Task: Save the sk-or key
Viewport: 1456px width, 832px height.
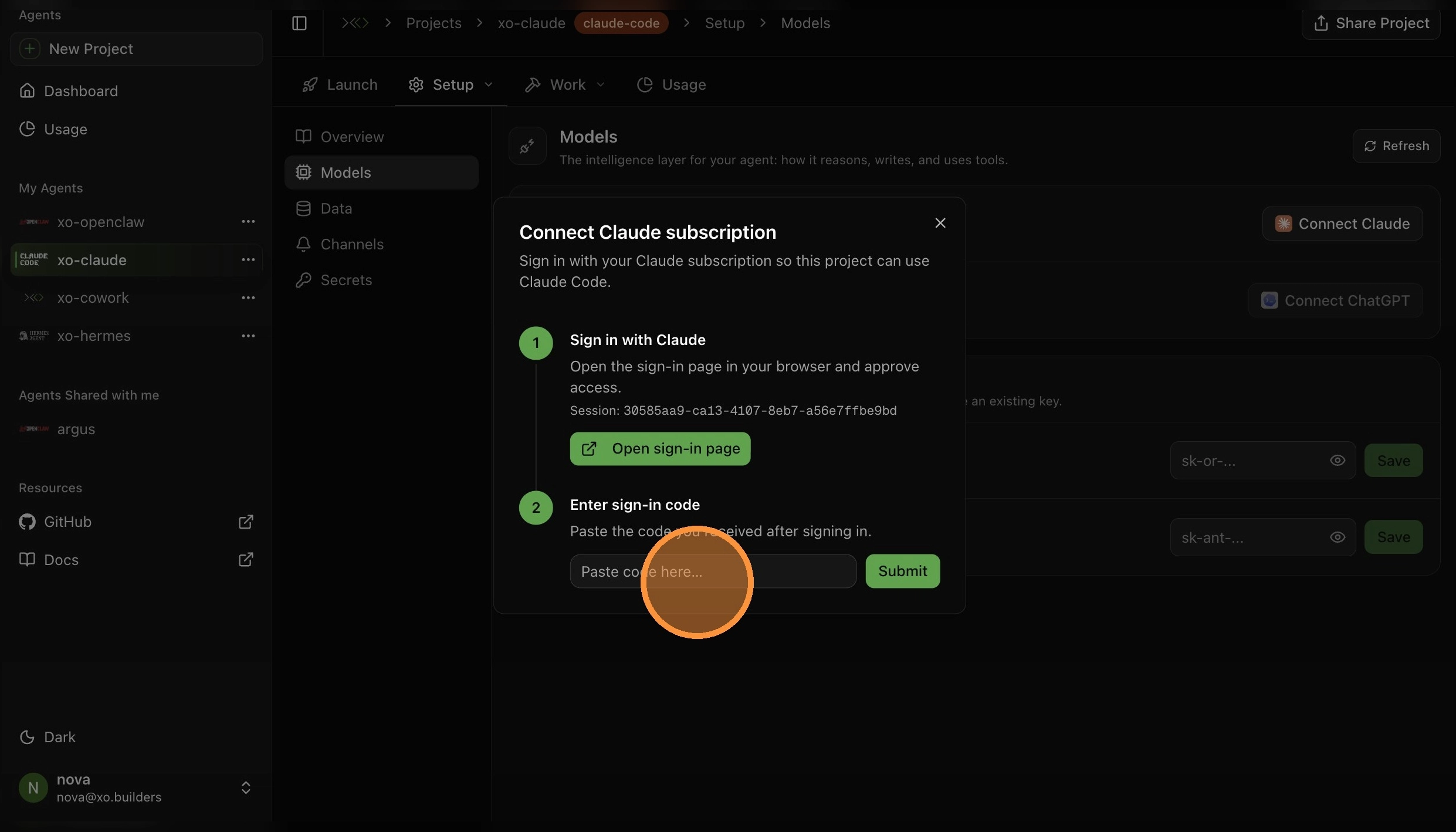Action: [x=1393, y=461]
